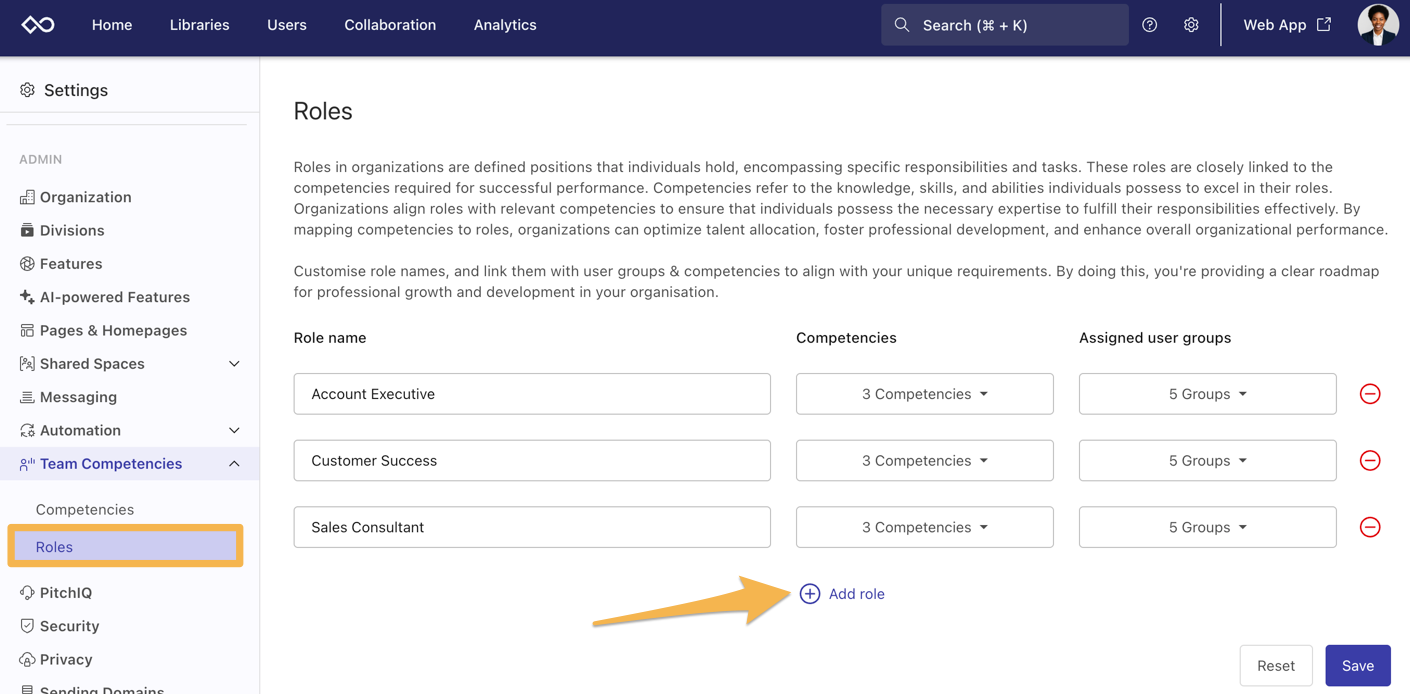Click the infinity logo icon
This screenshot has height=694, width=1410.
[38, 25]
